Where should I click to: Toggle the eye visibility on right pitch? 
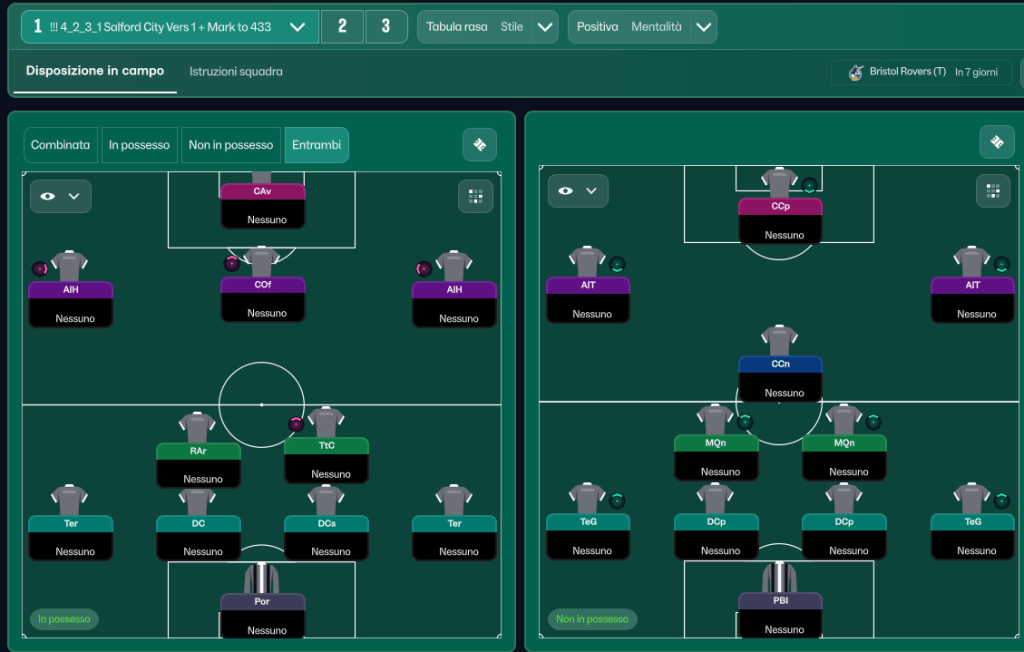click(578, 191)
